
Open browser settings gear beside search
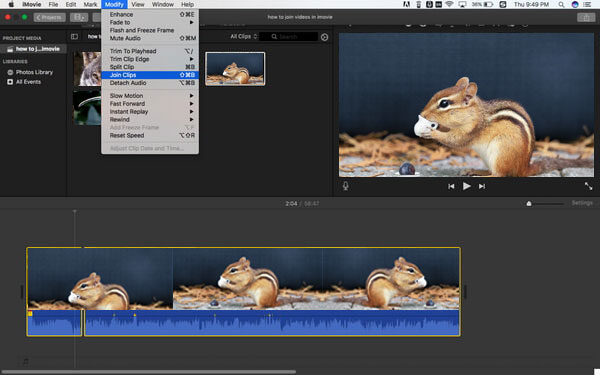coord(324,37)
